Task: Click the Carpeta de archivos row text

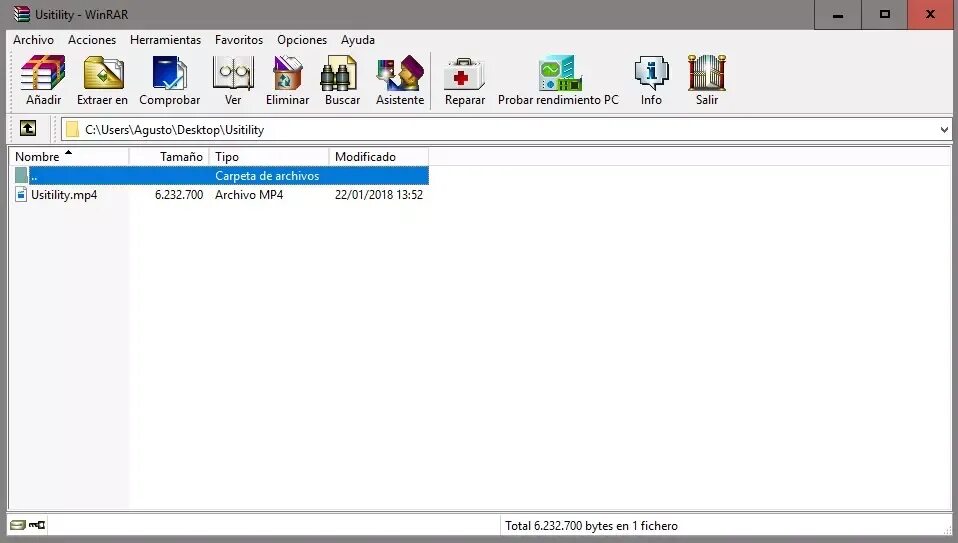Action: tap(267, 176)
